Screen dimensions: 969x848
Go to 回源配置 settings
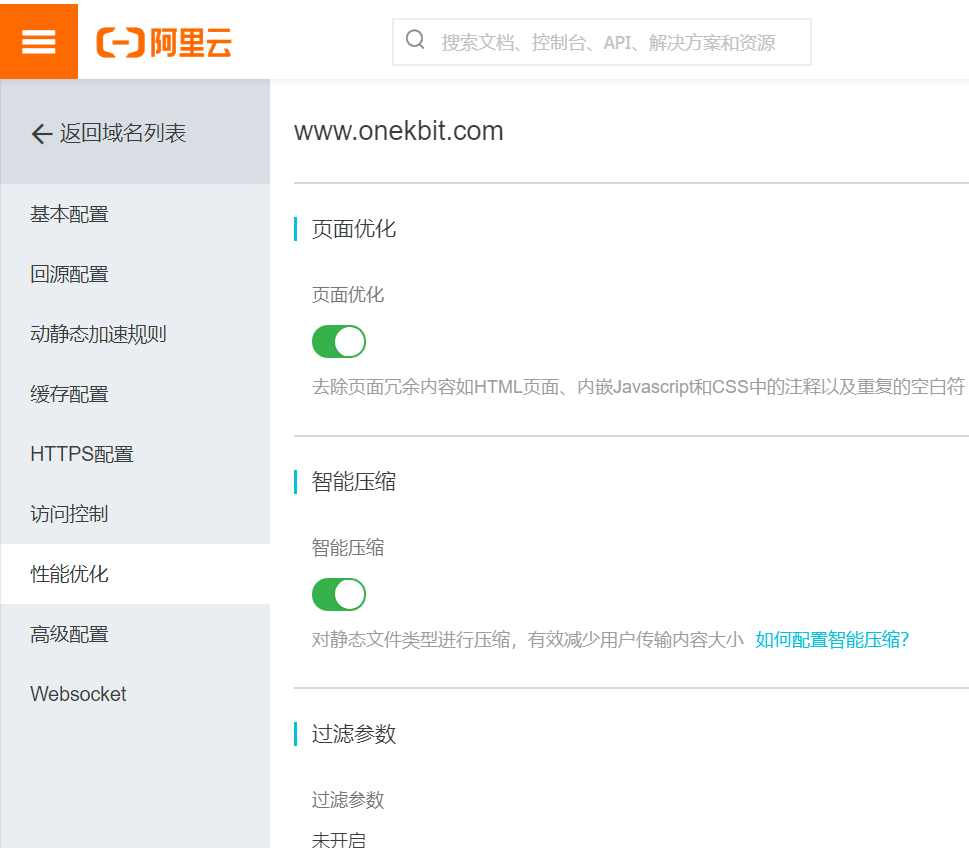coord(69,274)
